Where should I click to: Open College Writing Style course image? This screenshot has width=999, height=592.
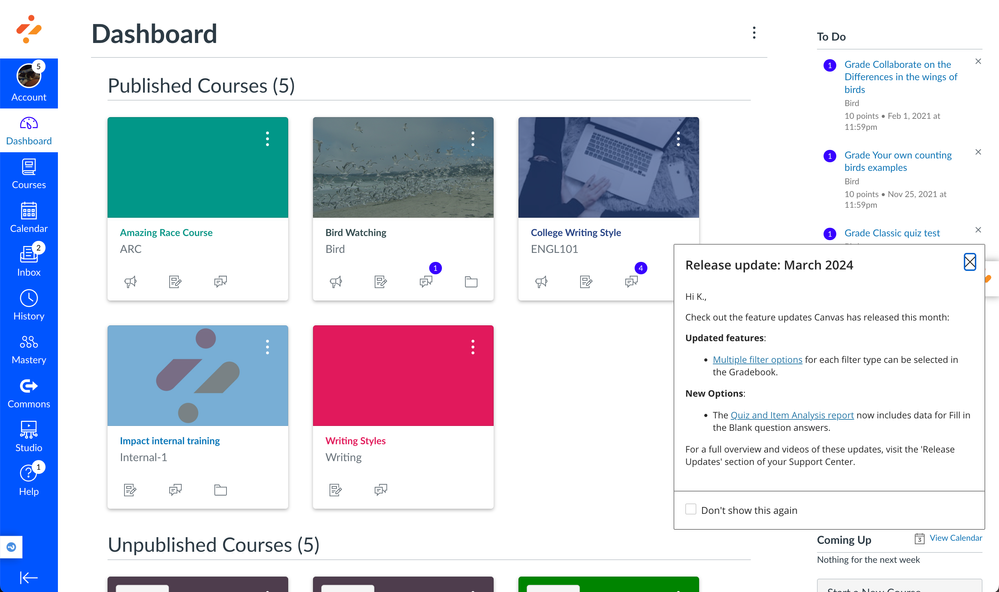click(x=608, y=168)
